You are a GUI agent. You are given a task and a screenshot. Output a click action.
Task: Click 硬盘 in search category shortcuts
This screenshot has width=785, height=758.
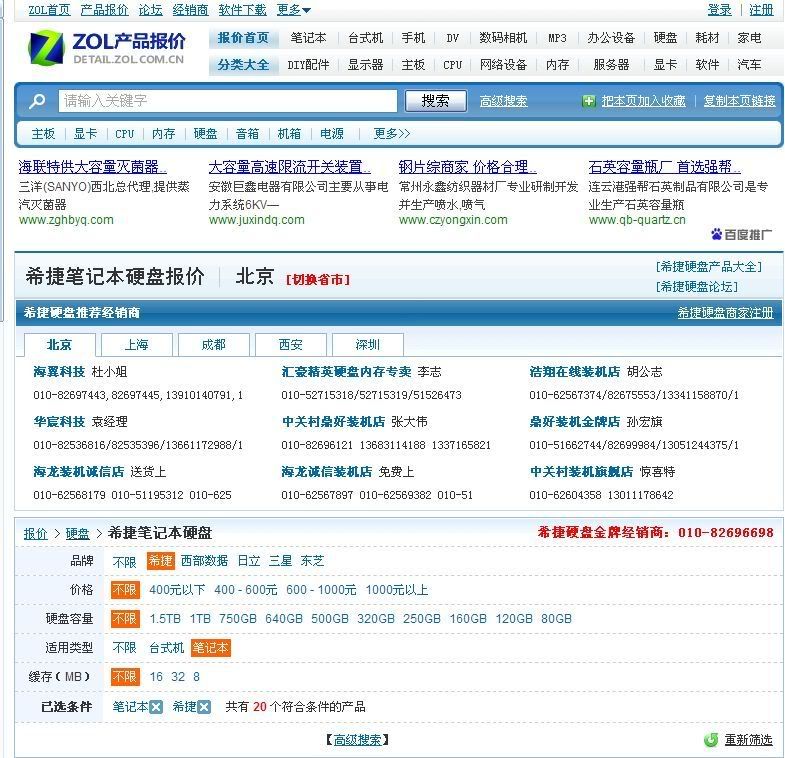point(205,134)
